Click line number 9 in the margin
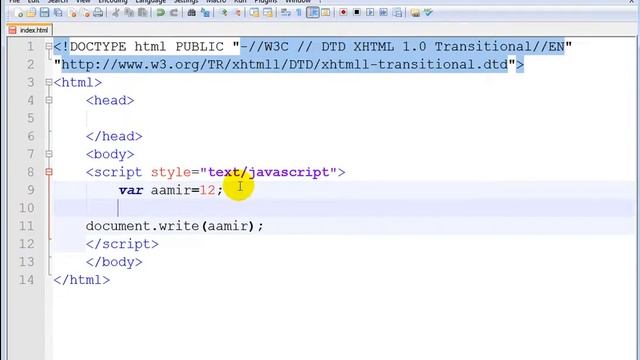The image size is (640, 360). point(30,190)
